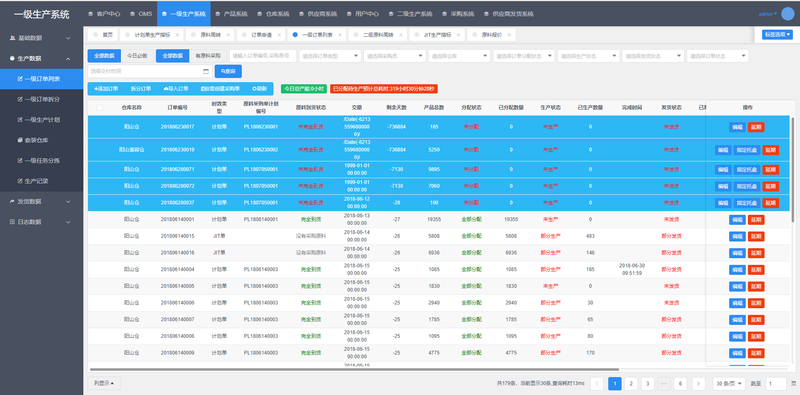The height and width of the screenshot is (395, 800).
Task: Open 仓库系统 in top navigation
Action: 273,14
